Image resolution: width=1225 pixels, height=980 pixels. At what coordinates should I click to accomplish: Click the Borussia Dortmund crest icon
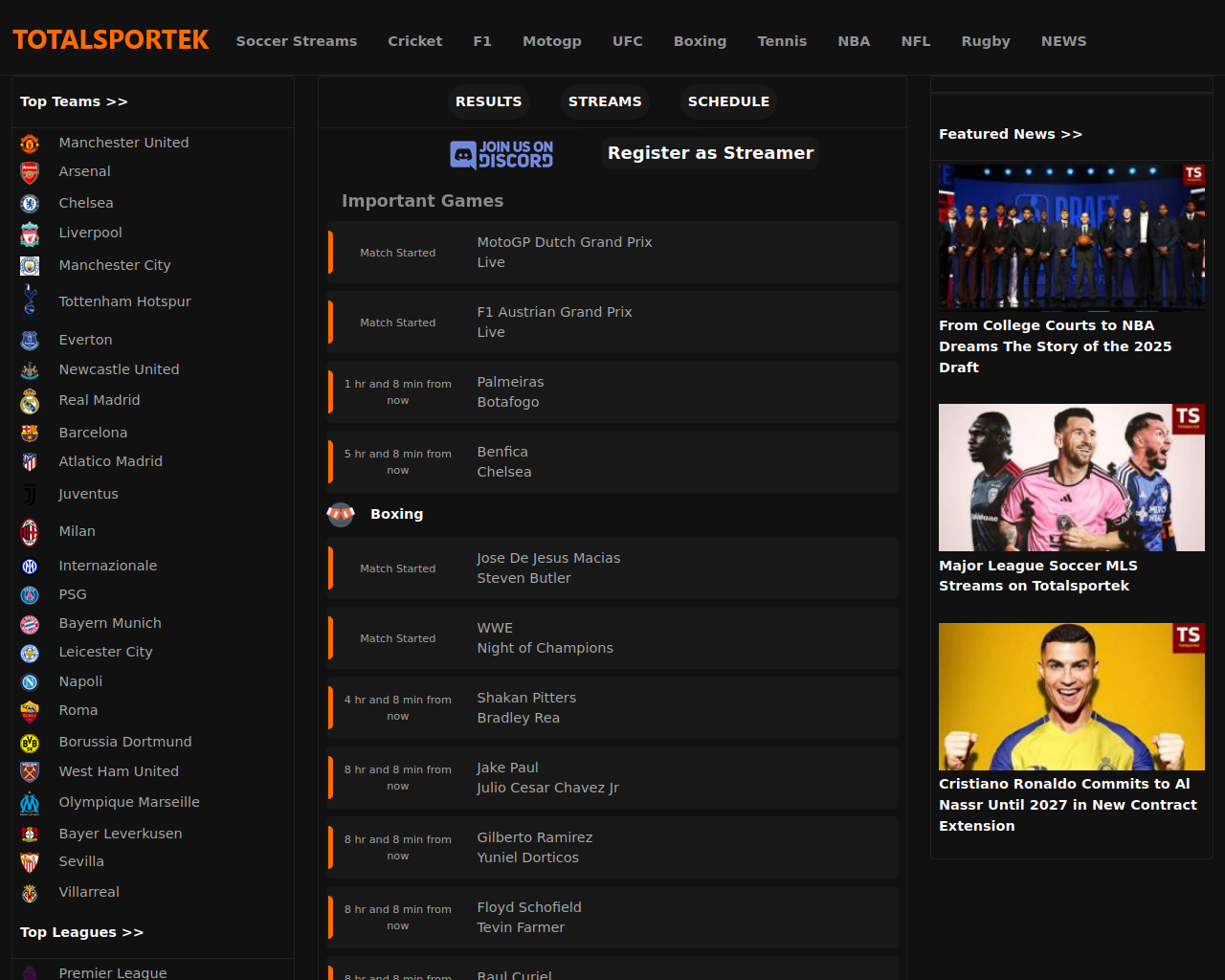(x=30, y=743)
